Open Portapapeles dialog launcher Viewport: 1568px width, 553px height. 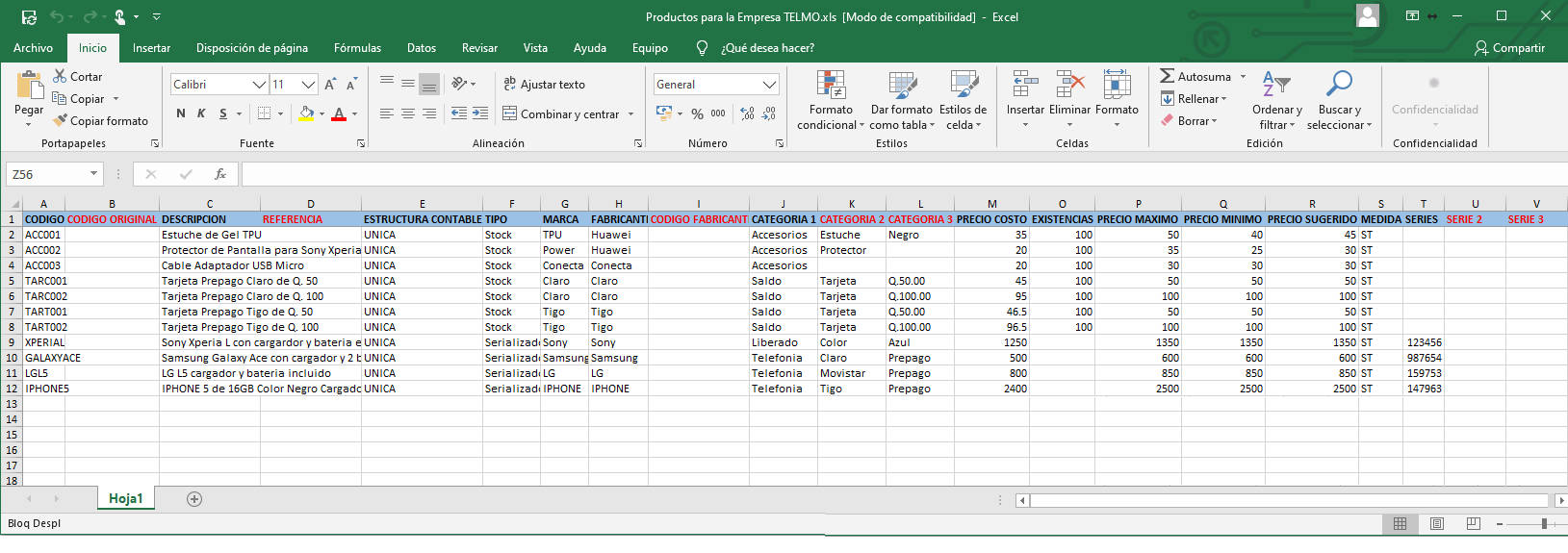(155, 143)
